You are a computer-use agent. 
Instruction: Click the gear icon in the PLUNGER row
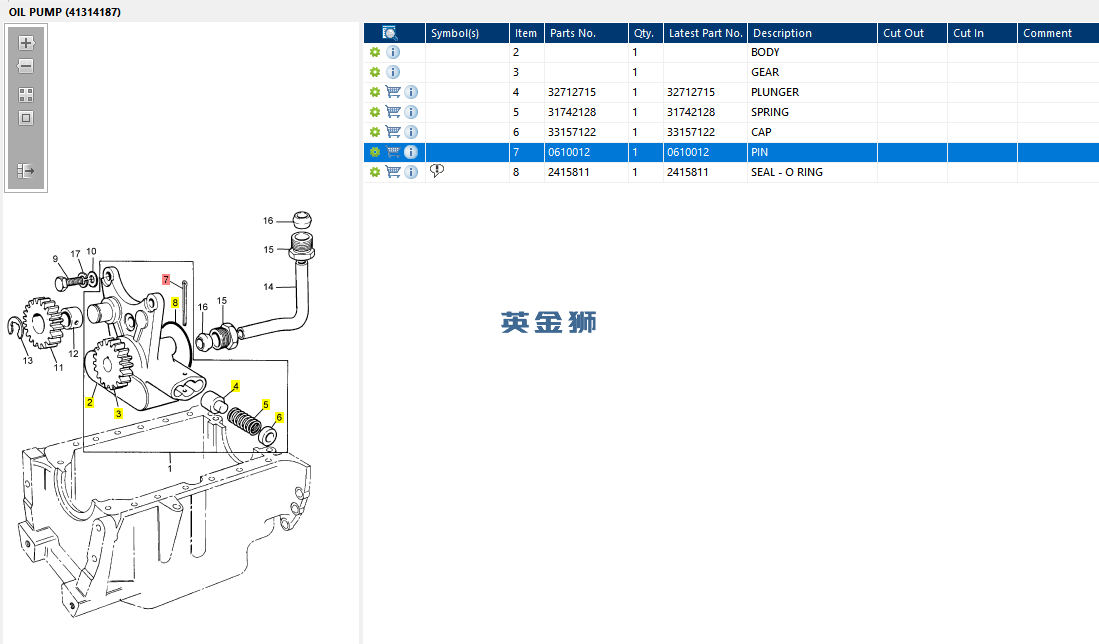(375, 93)
